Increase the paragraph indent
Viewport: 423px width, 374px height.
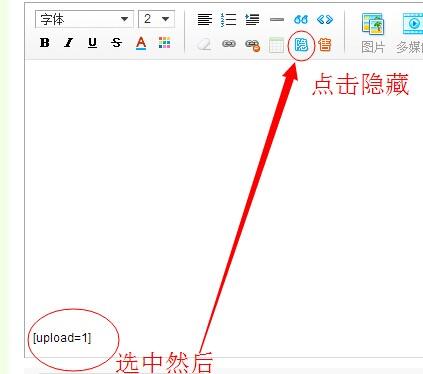pyautogui.click(x=252, y=19)
